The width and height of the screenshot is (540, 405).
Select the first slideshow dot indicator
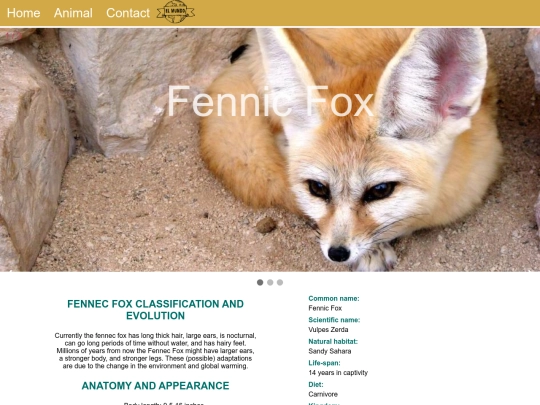click(260, 282)
